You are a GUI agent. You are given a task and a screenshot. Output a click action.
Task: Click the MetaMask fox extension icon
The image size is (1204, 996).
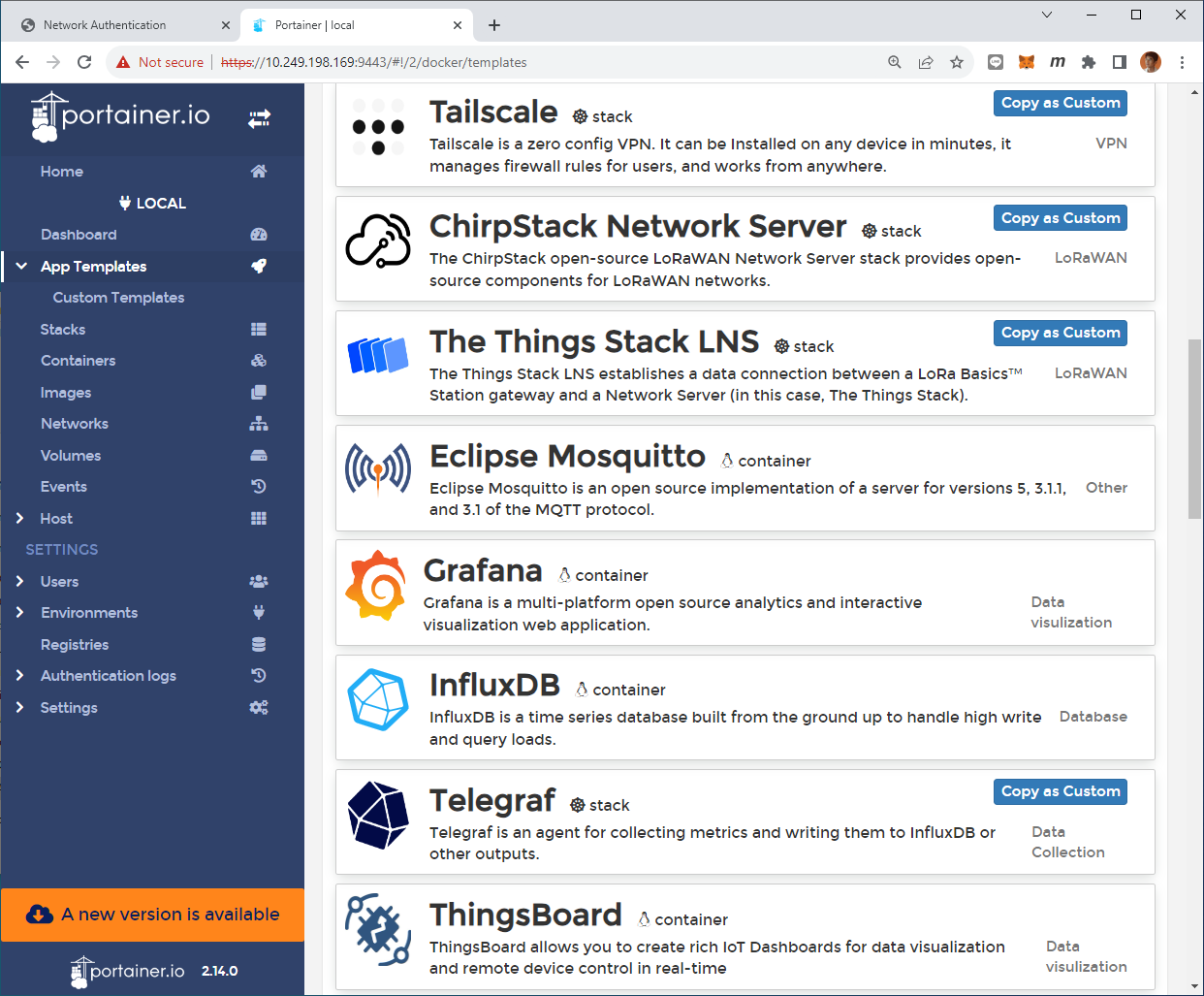[x=1027, y=62]
